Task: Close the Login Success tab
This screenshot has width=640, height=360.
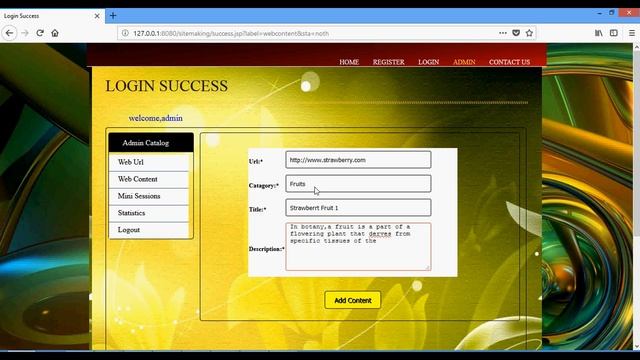Action: pos(97,16)
